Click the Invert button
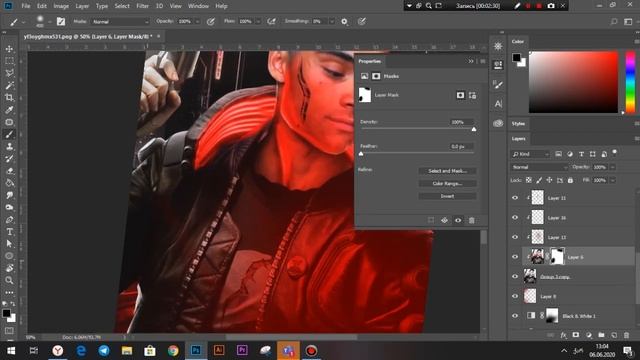 pyautogui.click(x=447, y=196)
